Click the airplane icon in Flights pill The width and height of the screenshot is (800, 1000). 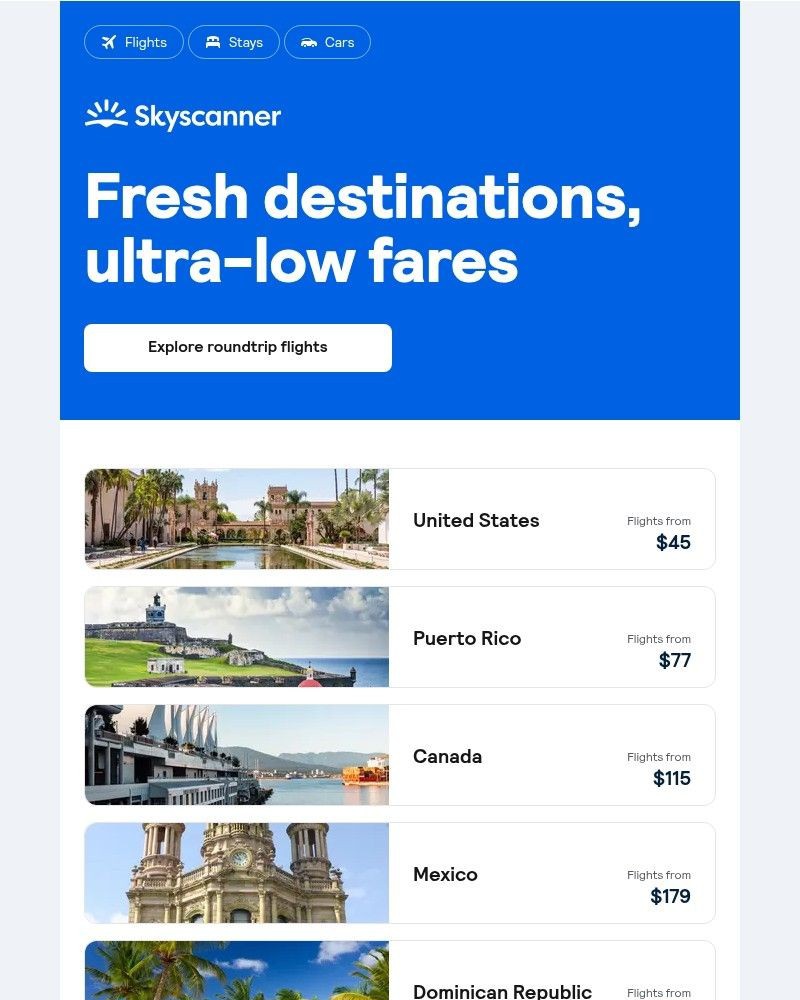(109, 42)
